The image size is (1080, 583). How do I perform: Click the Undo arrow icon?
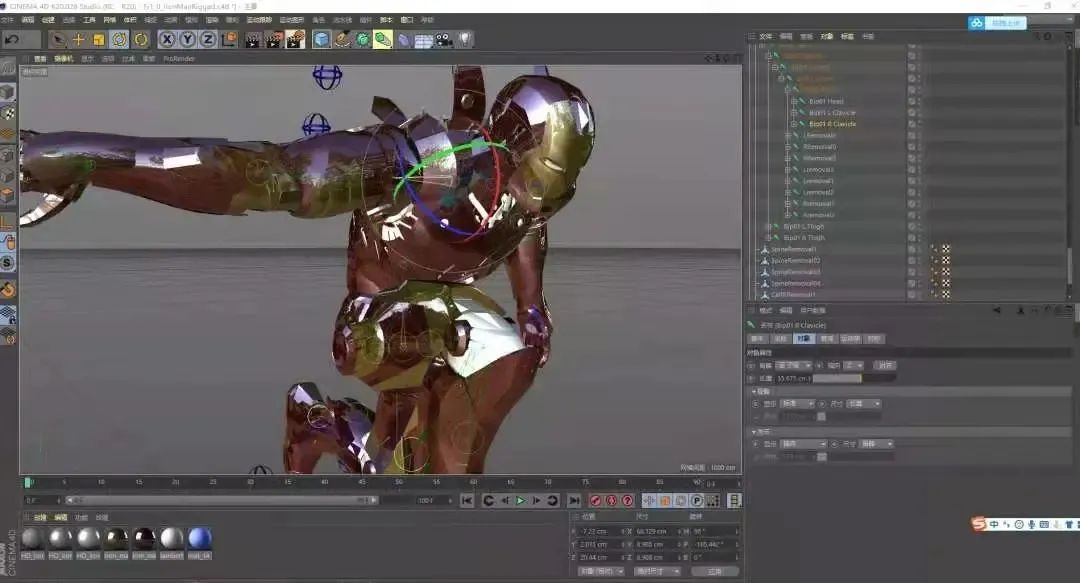point(9,39)
